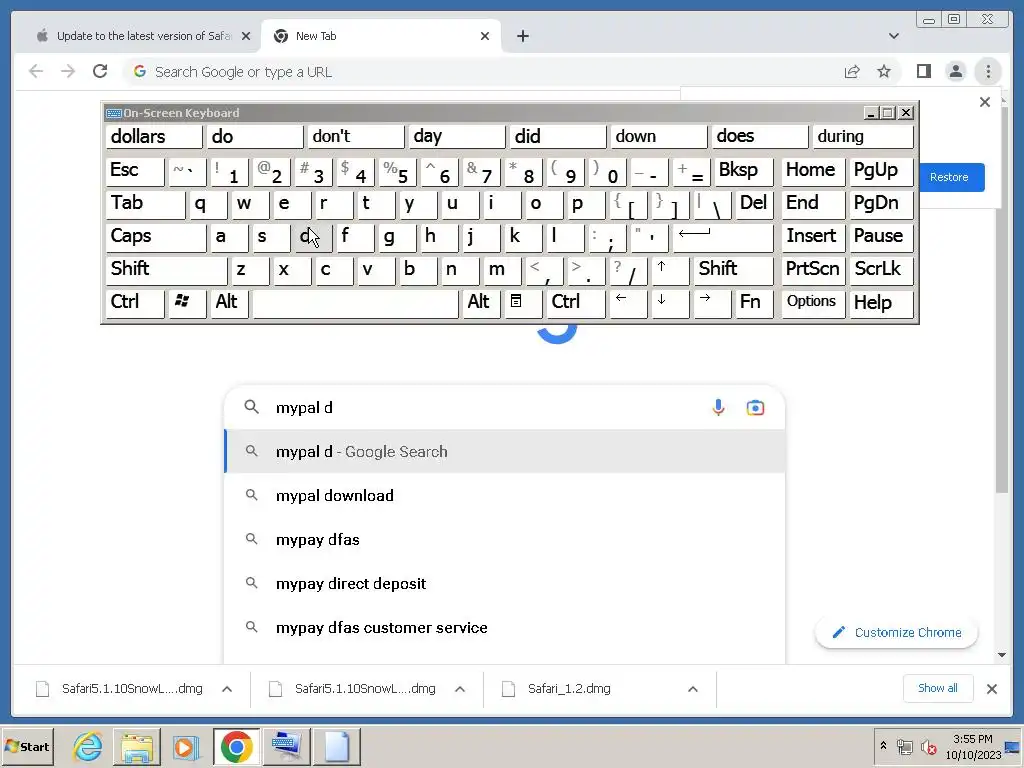Image resolution: width=1024 pixels, height=768 pixels.
Task: Select the 'mypal download' suggestion
Action: pos(504,495)
